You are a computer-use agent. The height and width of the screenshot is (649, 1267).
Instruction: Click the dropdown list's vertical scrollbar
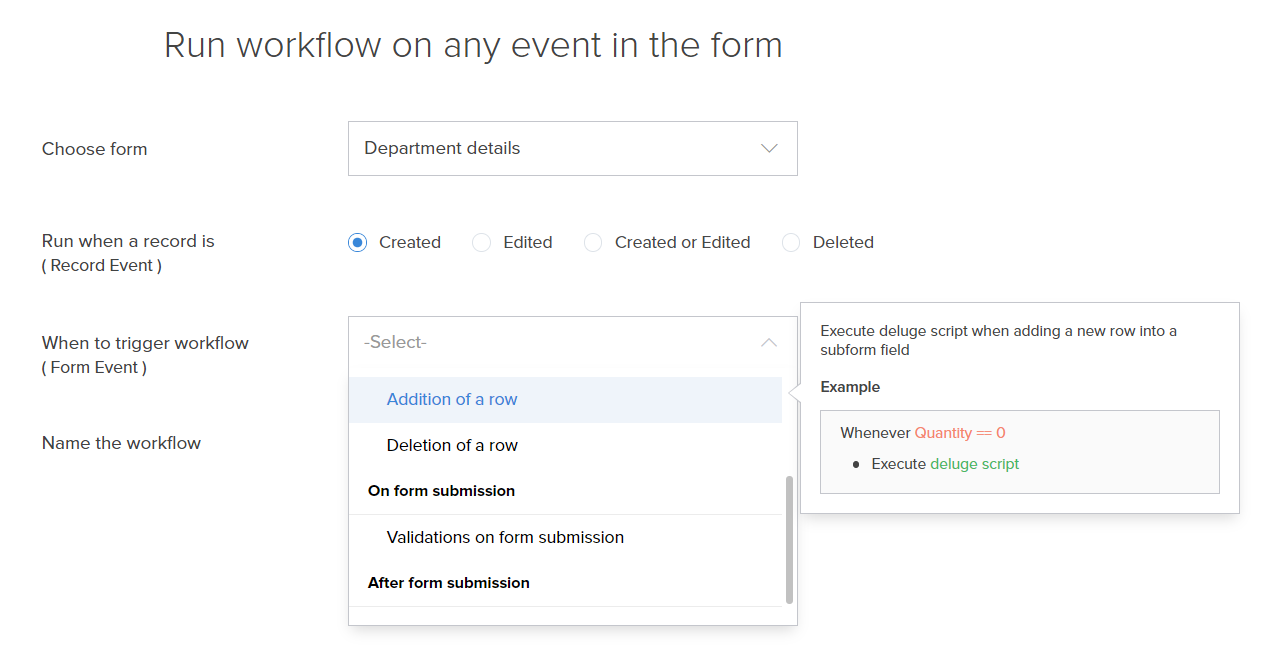pos(789,540)
